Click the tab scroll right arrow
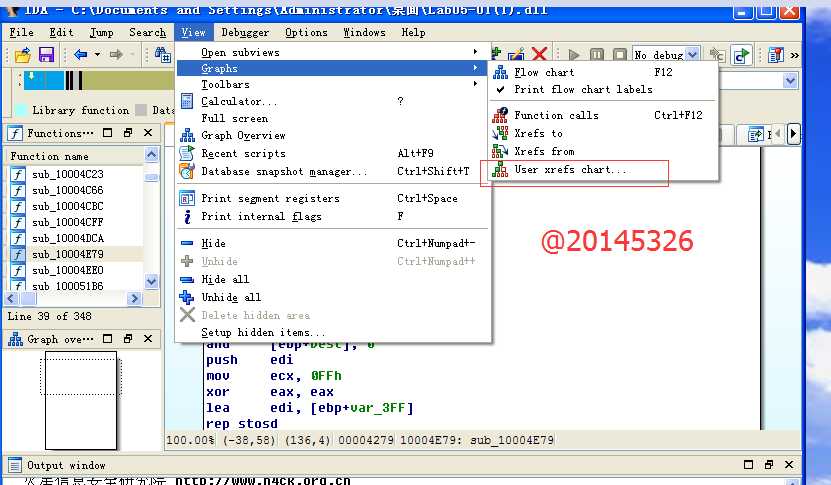The height and width of the screenshot is (485, 831). click(793, 134)
